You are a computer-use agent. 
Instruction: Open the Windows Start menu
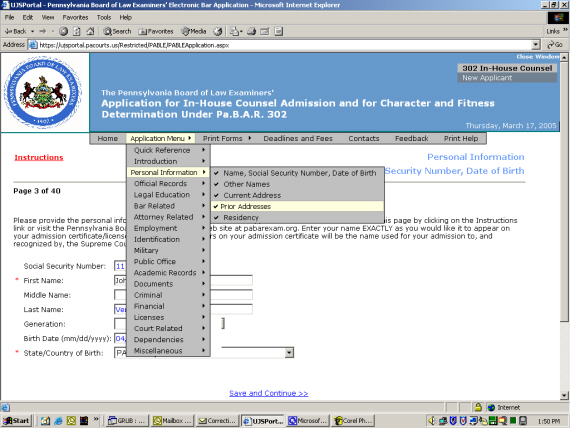[x=16, y=421]
